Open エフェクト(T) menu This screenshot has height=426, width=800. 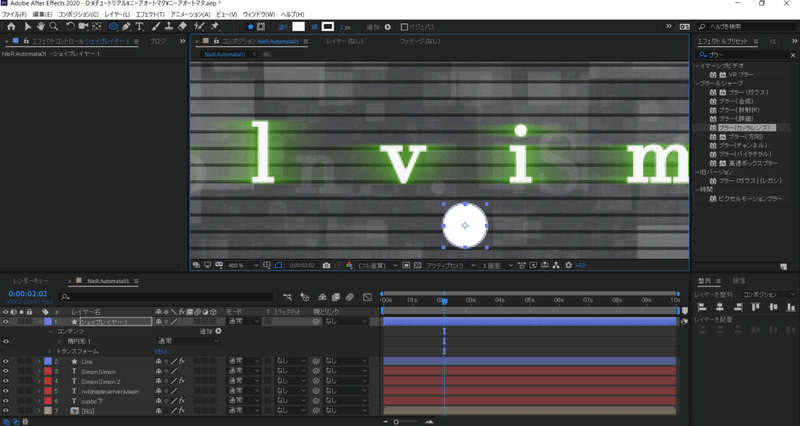point(150,14)
